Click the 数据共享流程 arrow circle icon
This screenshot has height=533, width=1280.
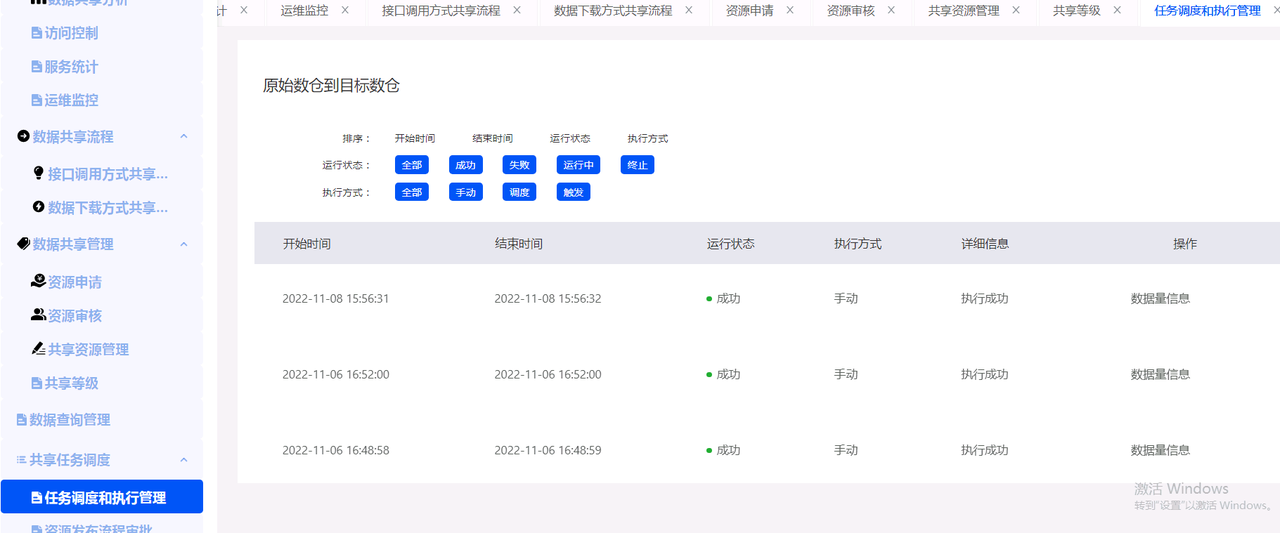click(23, 136)
